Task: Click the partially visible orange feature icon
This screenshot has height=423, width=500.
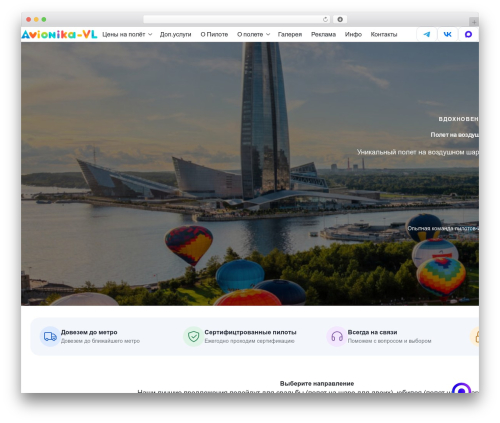Action: [475, 336]
